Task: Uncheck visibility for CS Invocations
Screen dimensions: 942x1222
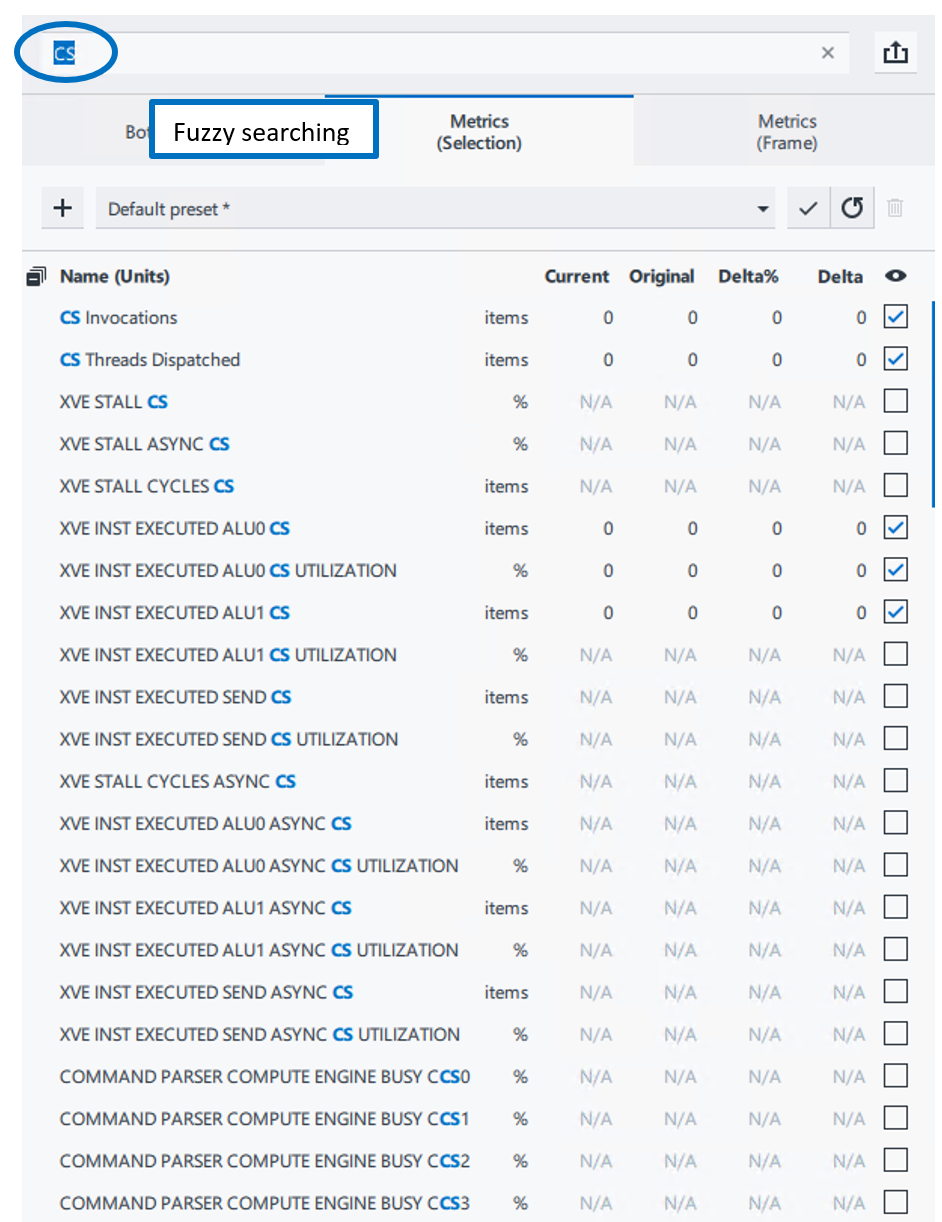Action: click(x=895, y=317)
